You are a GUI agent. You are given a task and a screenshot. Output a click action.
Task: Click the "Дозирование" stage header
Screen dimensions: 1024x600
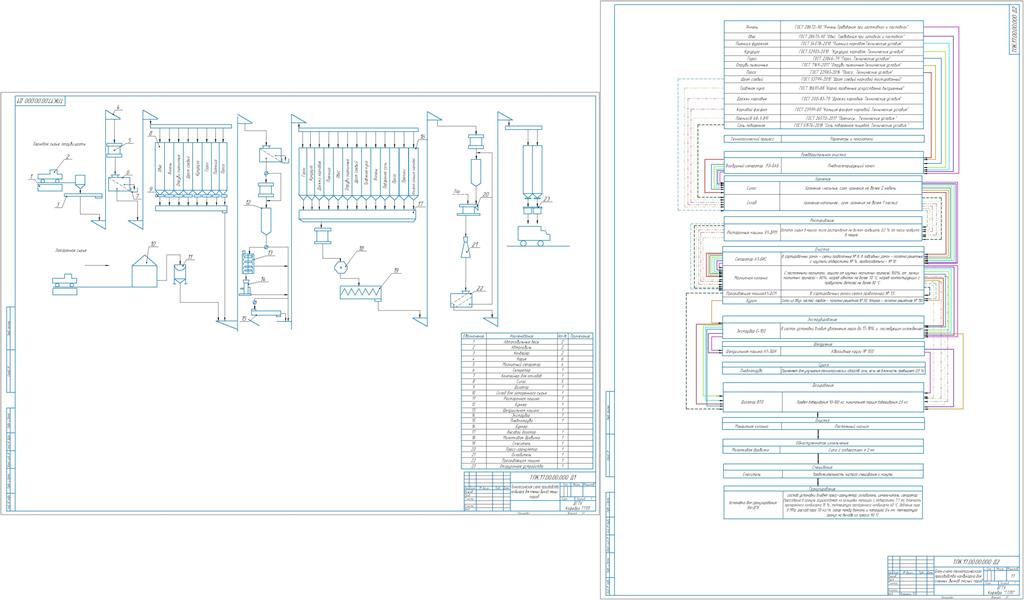pos(824,385)
